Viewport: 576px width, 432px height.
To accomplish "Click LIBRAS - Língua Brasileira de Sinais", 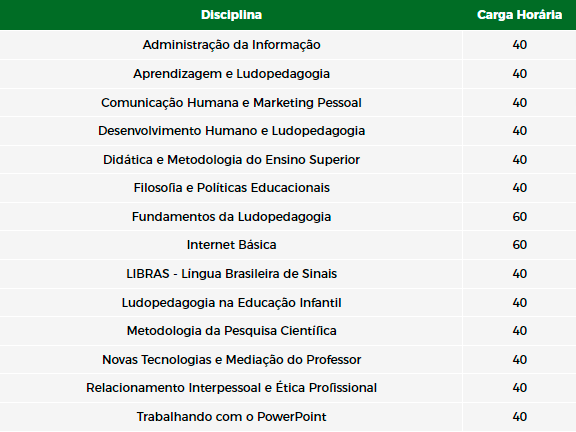I will coord(231,274).
